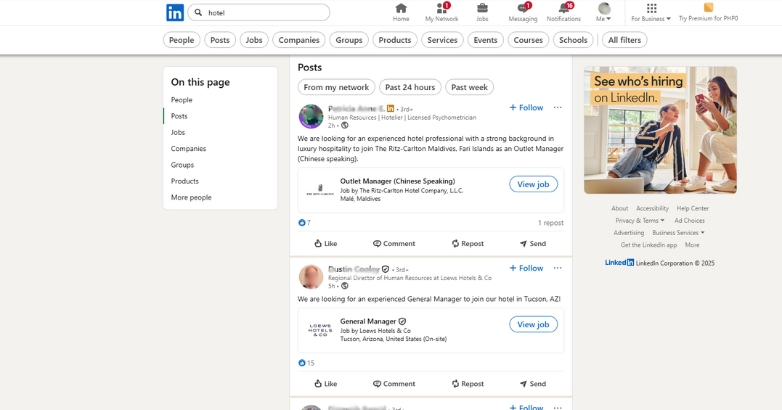
Task: Expand the Privacy & Terms footer dropdown
Action: click(640, 220)
